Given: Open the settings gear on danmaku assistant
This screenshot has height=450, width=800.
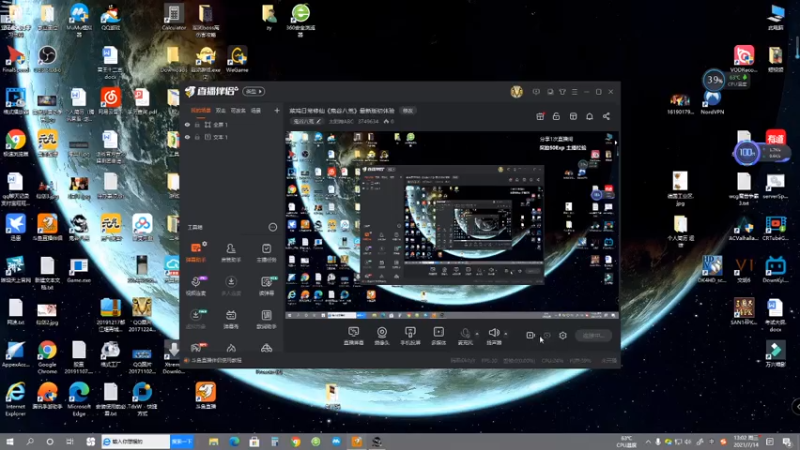Looking at the screenshot, I should 204,244.
